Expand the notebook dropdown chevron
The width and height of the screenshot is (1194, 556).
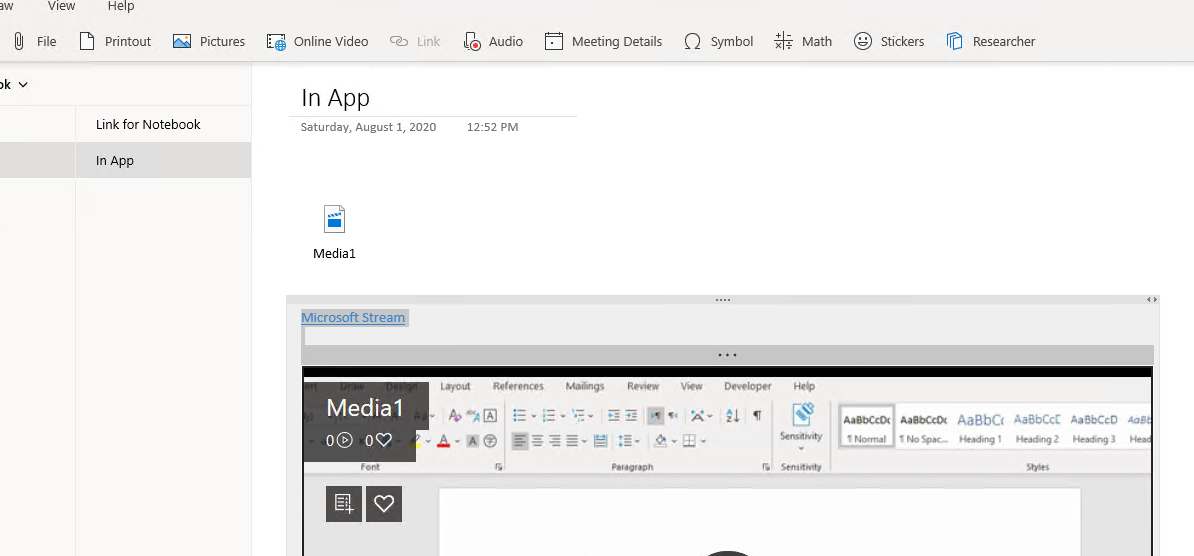[x=23, y=85]
